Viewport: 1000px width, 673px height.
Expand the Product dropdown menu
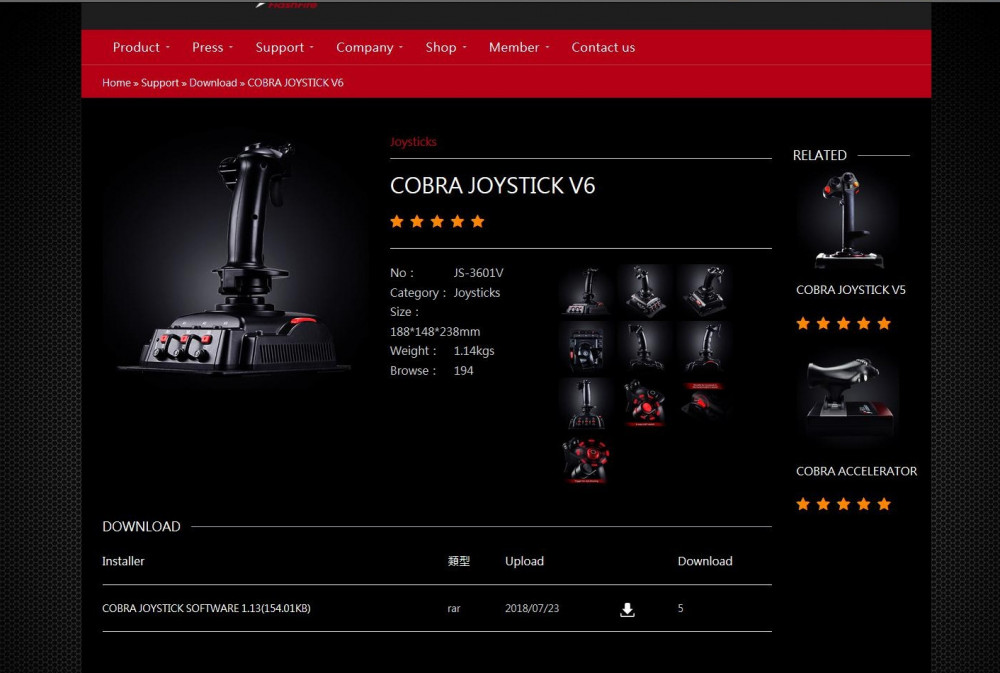pos(138,47)
